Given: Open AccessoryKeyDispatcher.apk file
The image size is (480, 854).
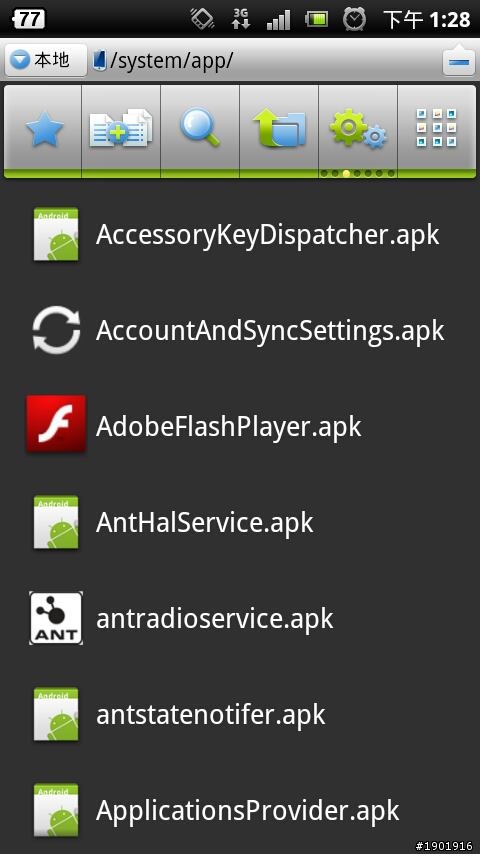Looking at the screenshot, I should [x=240, y=234].
